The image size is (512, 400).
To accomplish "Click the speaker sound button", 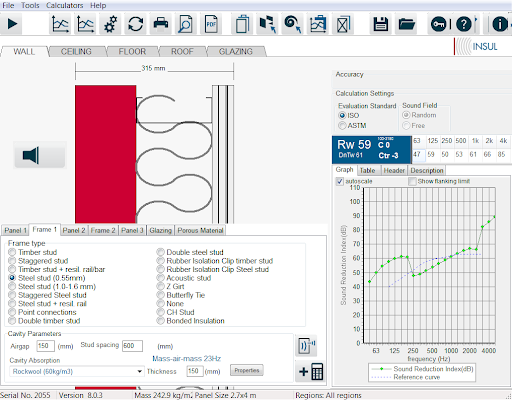I will [40, 155].
